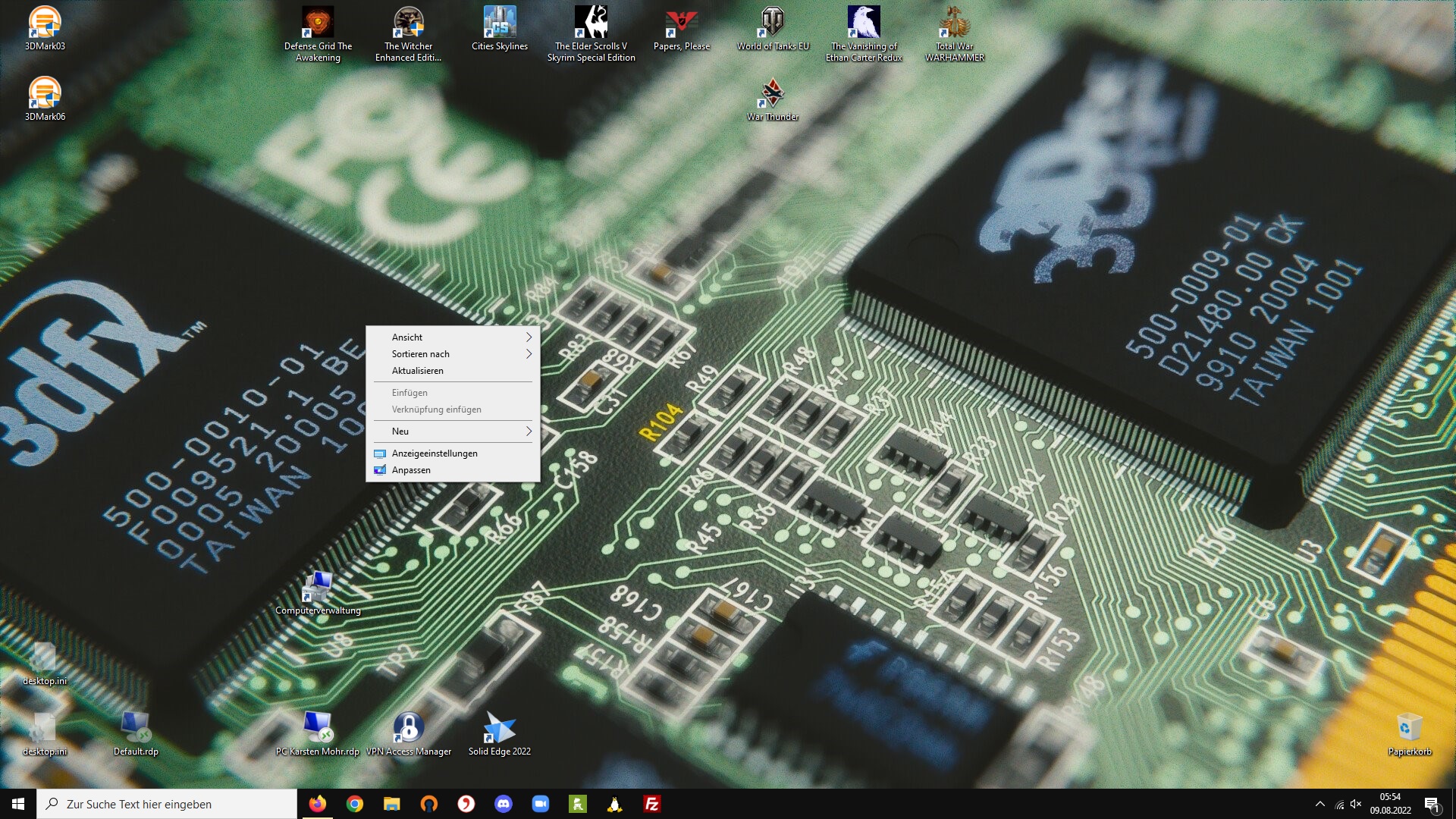This screenshot has width=1456, height=819.
Task: Click the taskbar search text field
Action: pyautogui.click(x=167, y=804)
